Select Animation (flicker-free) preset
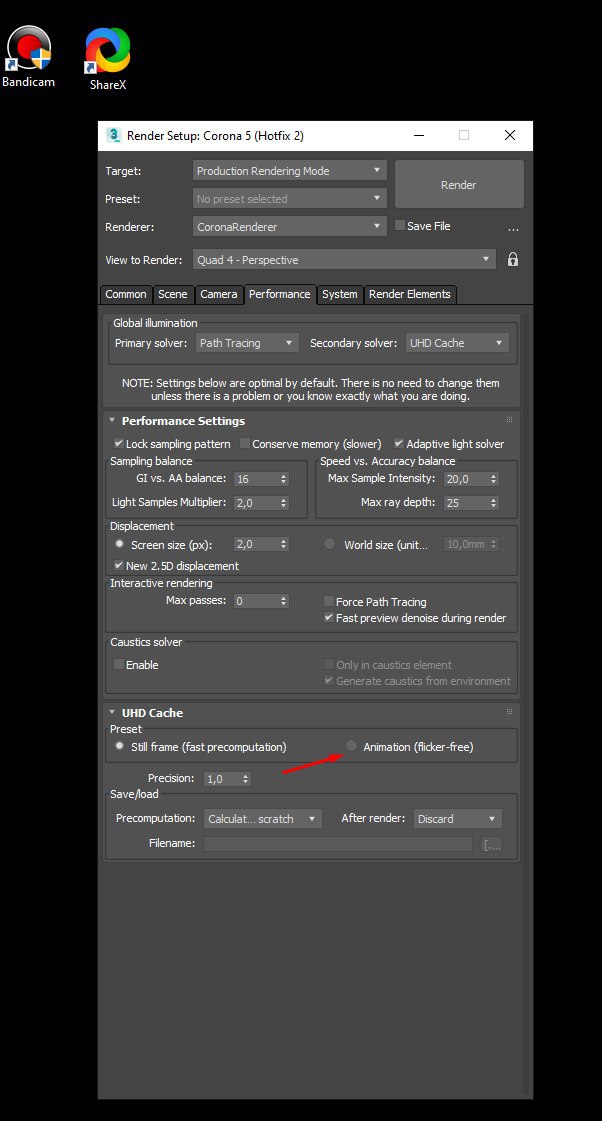 click(351, 746)
